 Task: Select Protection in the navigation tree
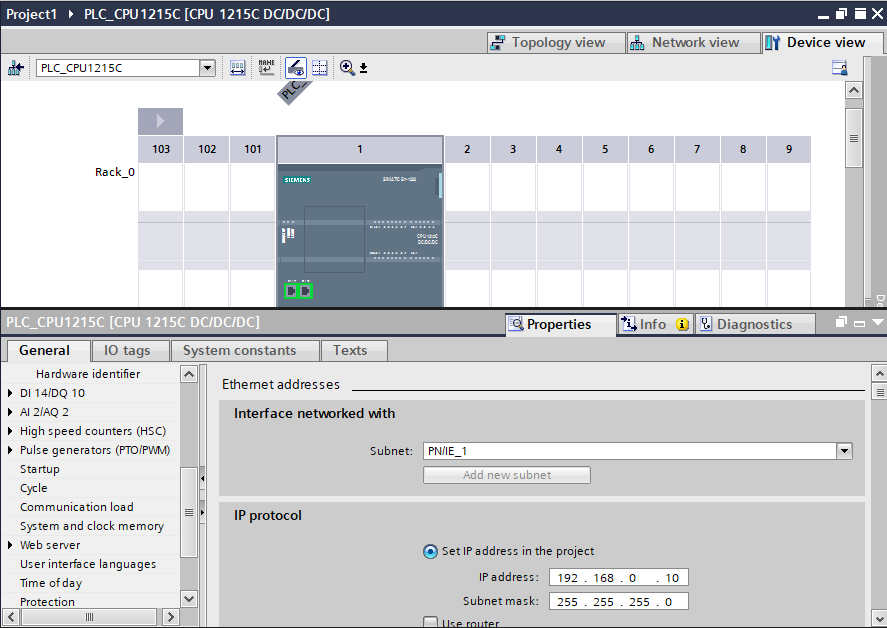click(47, 602)
